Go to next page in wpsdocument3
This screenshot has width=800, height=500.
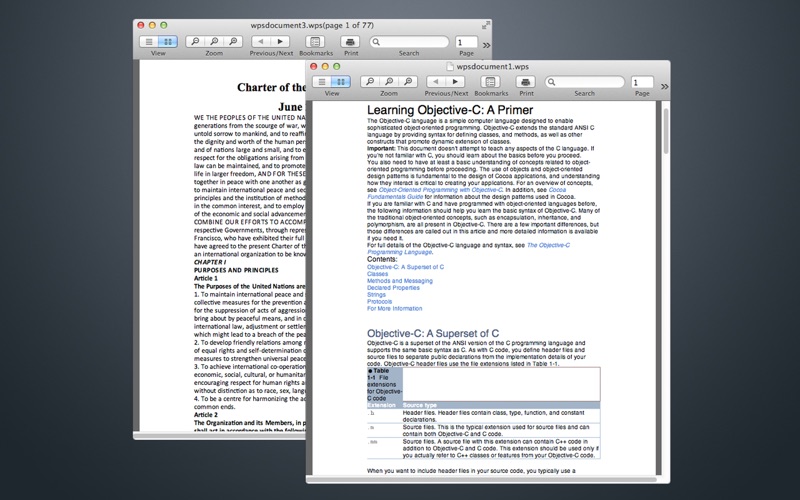(x=280, y=42)
